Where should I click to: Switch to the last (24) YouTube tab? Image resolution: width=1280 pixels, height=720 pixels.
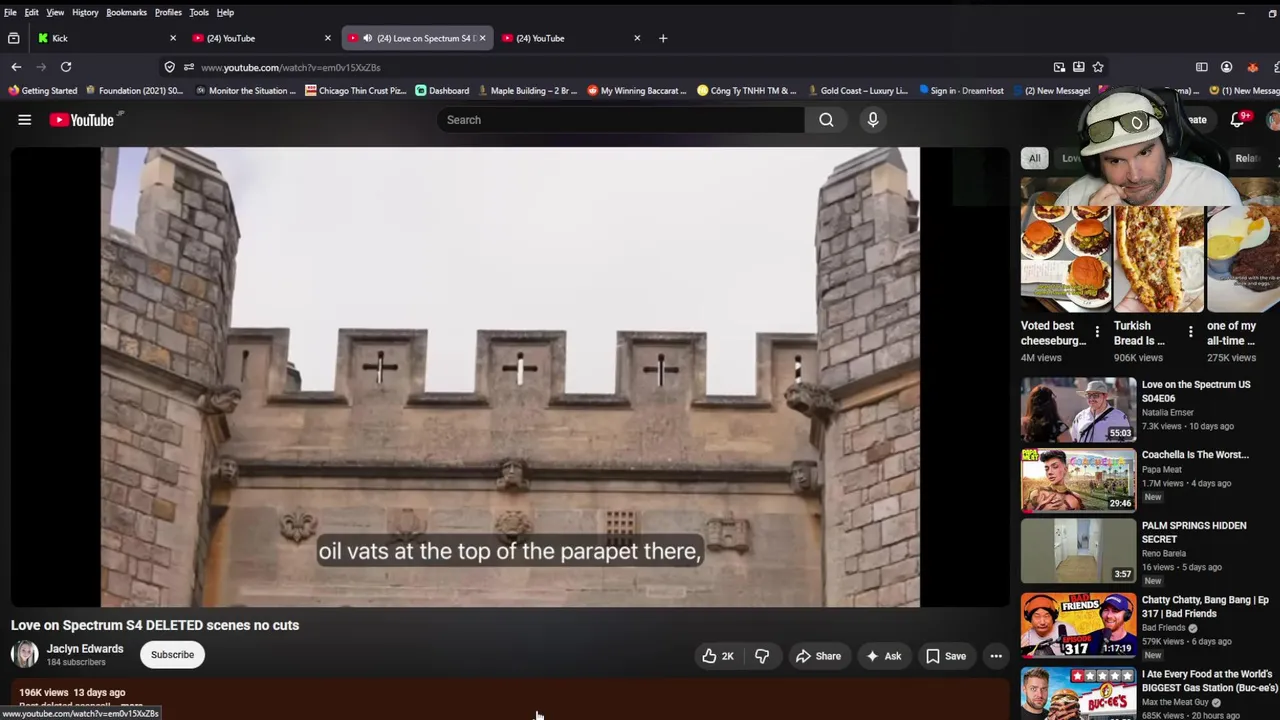570,38
